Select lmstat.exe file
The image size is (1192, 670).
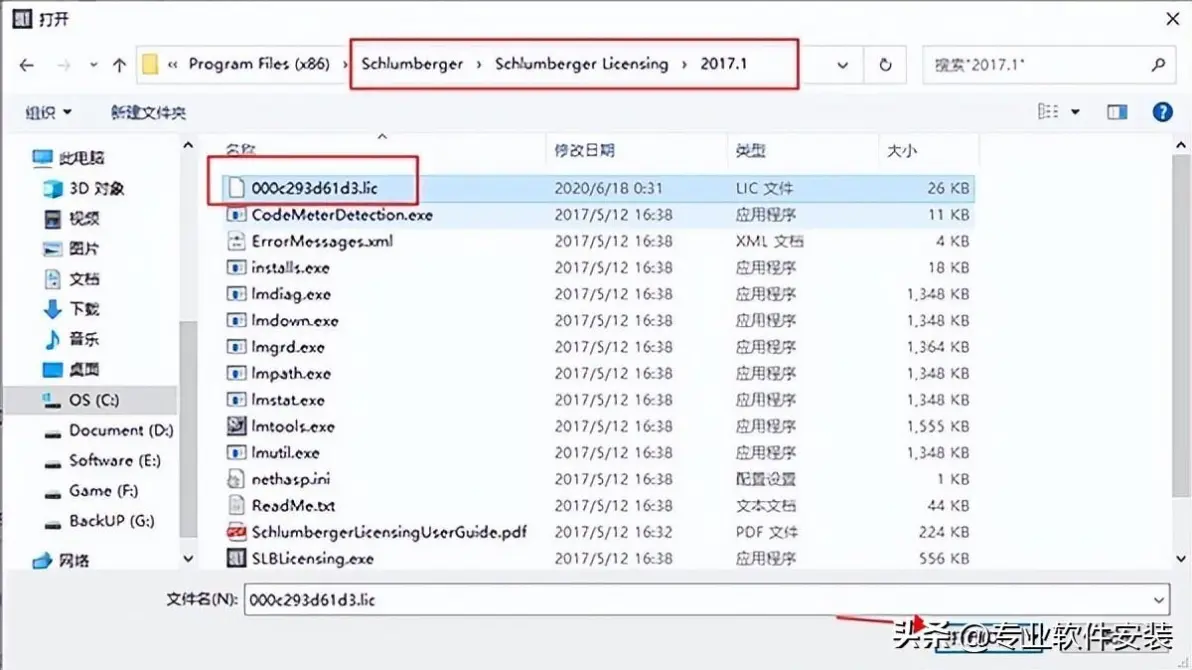(x=598, y=400)
